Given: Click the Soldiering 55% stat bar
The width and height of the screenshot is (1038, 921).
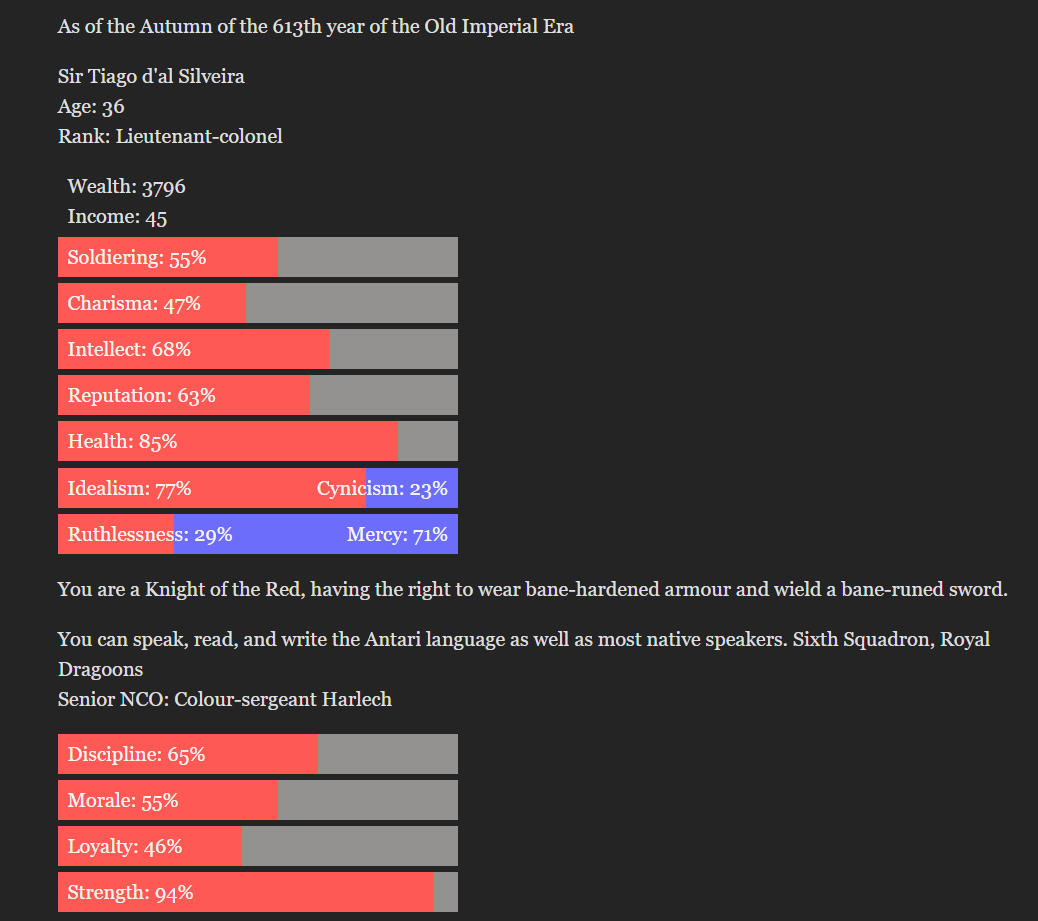Looking at the screenshot, I should 258,257.
